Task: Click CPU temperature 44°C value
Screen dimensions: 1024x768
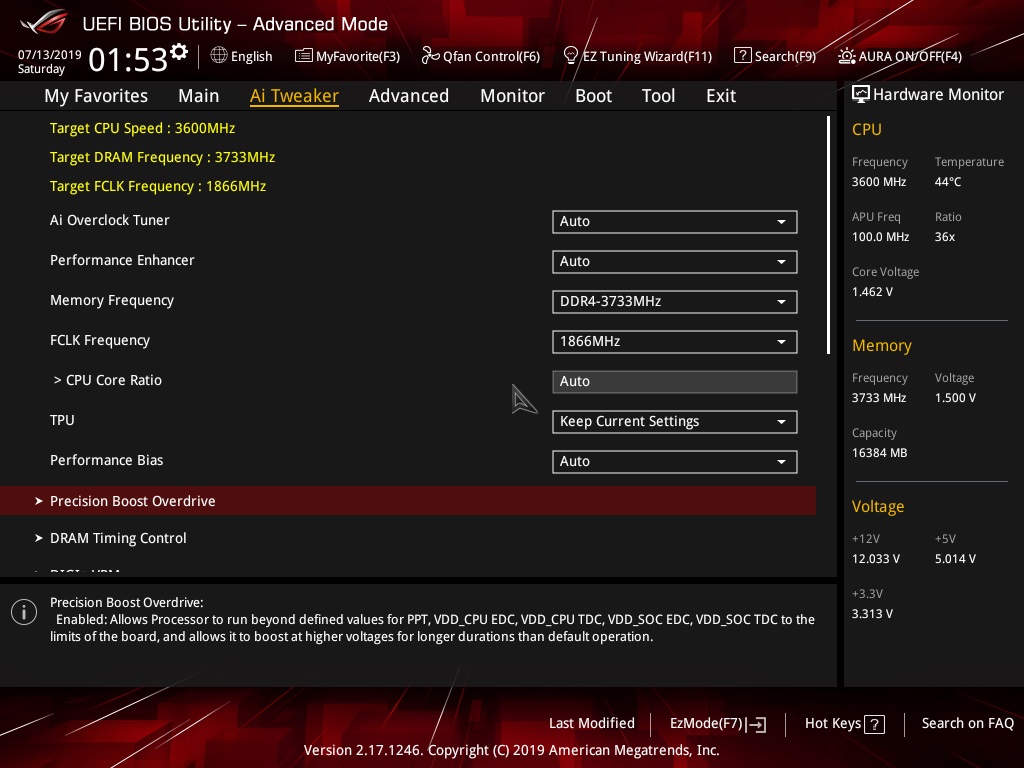Action: (x=948, y=182)
